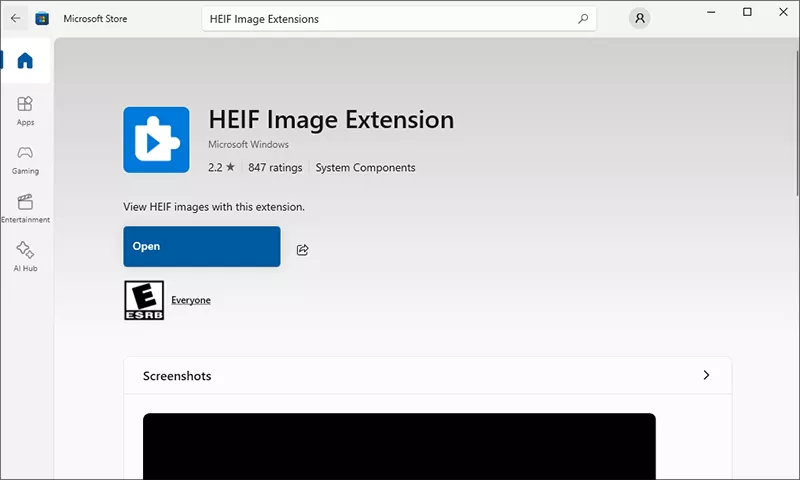Click the System Components category link
The height and width of the screenshot is (480, 800).
coord(365,167)
